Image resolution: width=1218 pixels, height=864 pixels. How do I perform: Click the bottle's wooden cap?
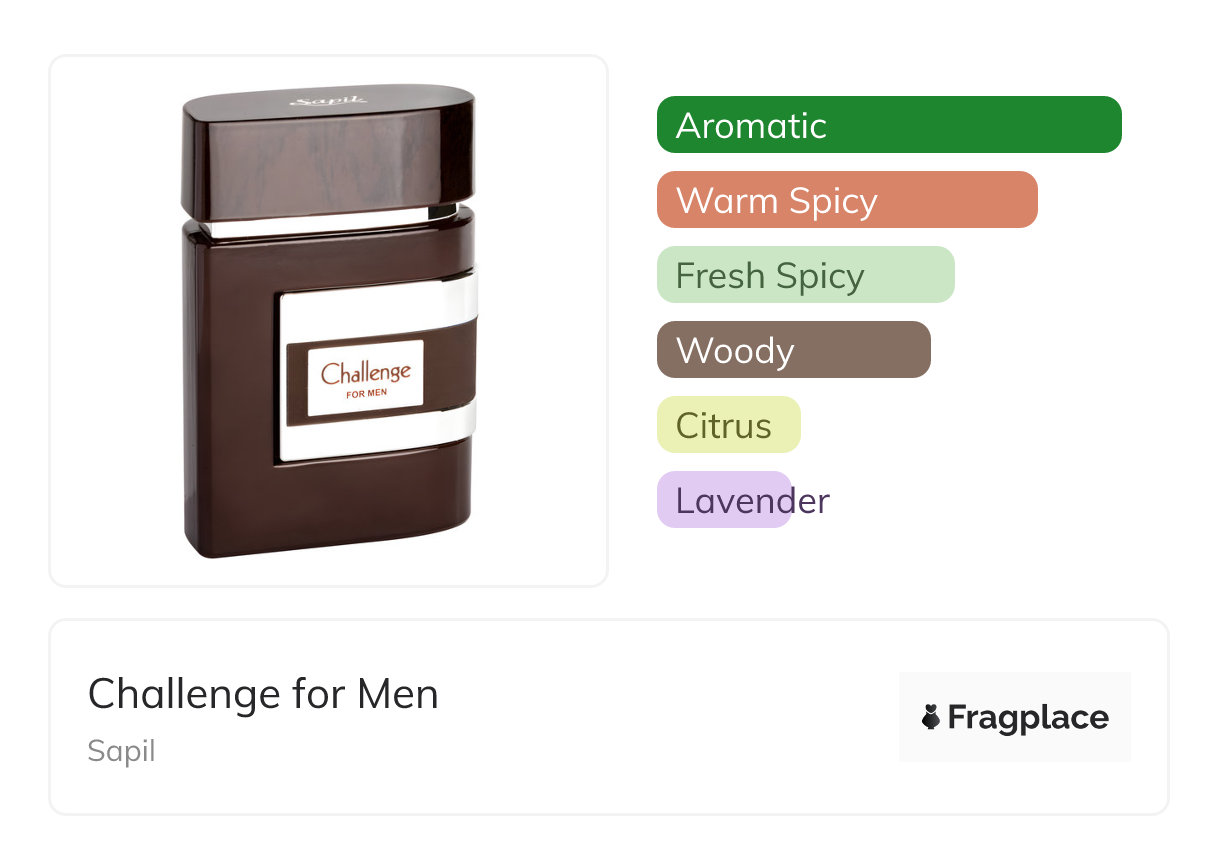point(328,150)
